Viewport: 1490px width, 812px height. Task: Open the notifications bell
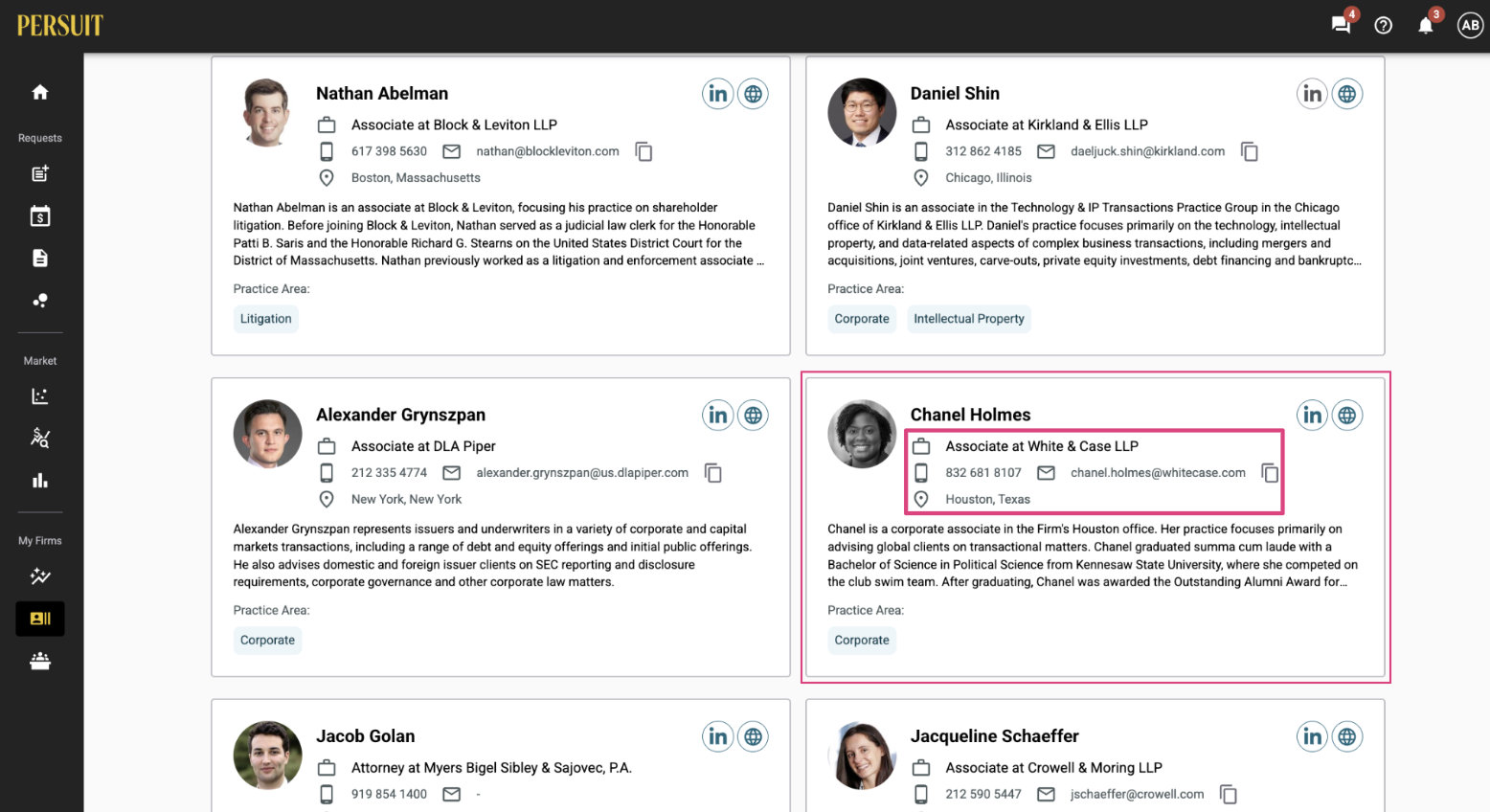(1426, 26)
